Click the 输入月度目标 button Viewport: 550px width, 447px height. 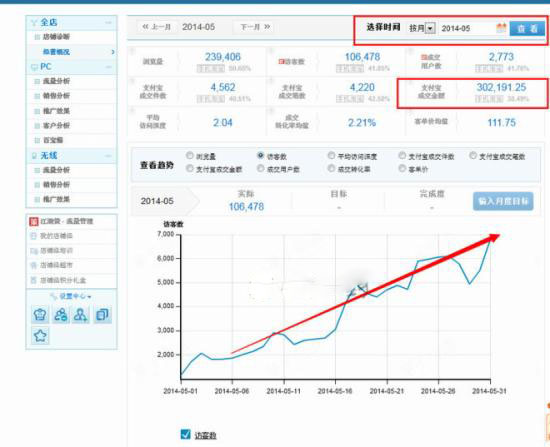(x=503, y=201)
